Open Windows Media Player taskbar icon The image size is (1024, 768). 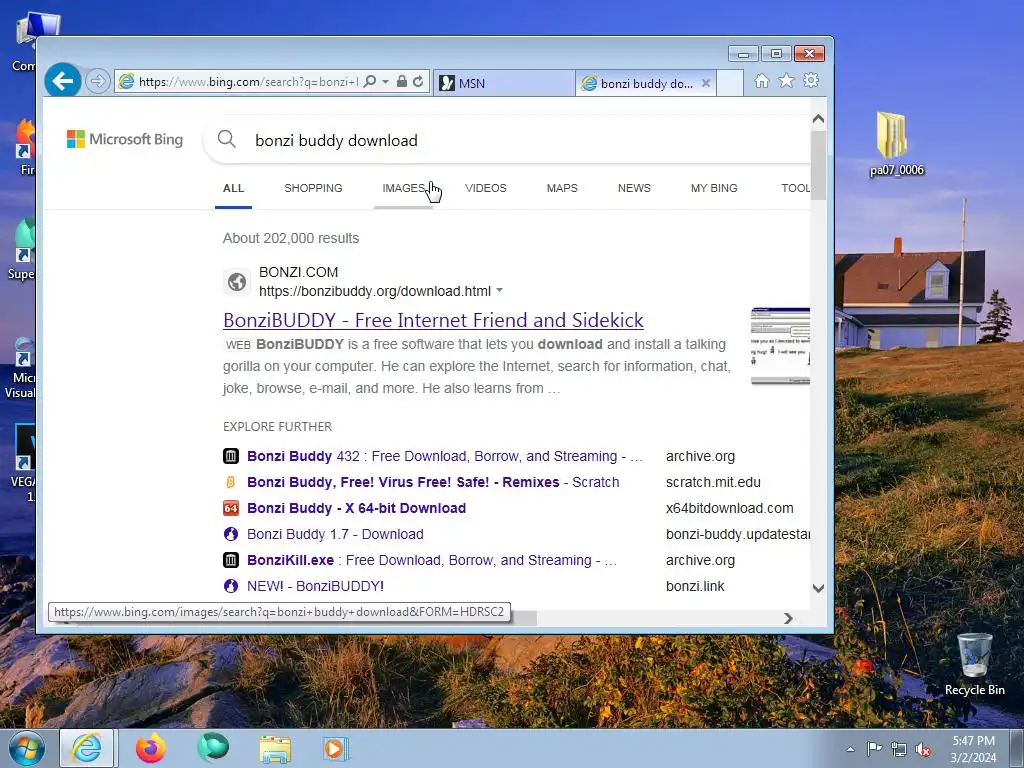pos(336,748)
